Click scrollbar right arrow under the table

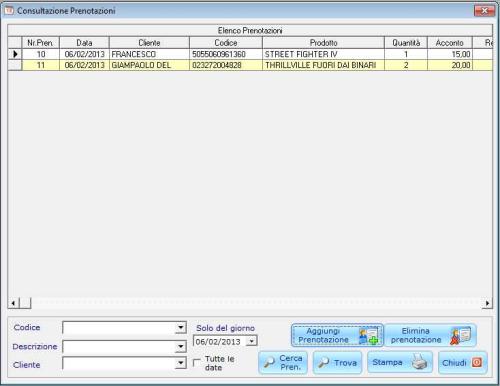pyautogui.click(x=487, y=303)
